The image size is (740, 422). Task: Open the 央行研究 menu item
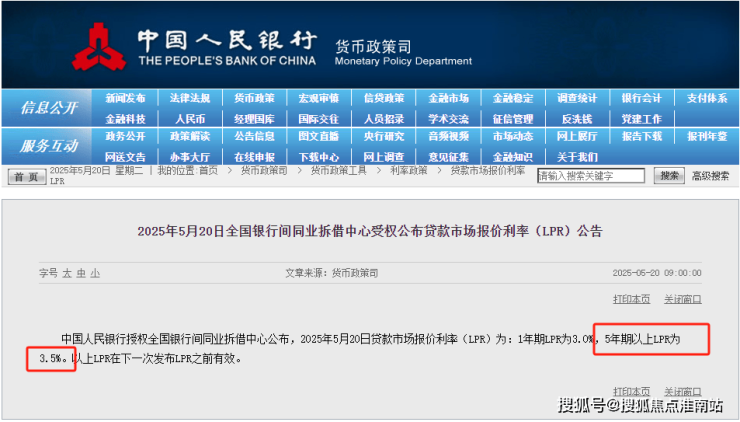(x=384, y=136)
